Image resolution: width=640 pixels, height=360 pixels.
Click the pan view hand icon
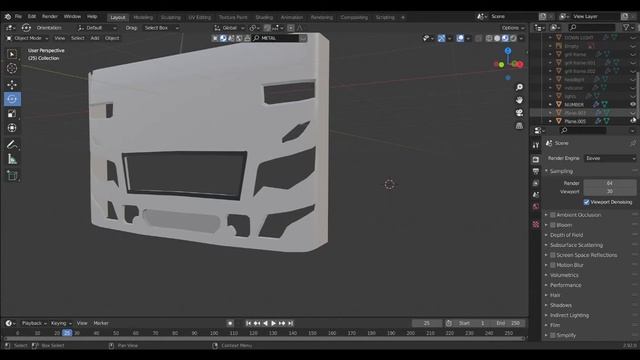pos(519,100)
